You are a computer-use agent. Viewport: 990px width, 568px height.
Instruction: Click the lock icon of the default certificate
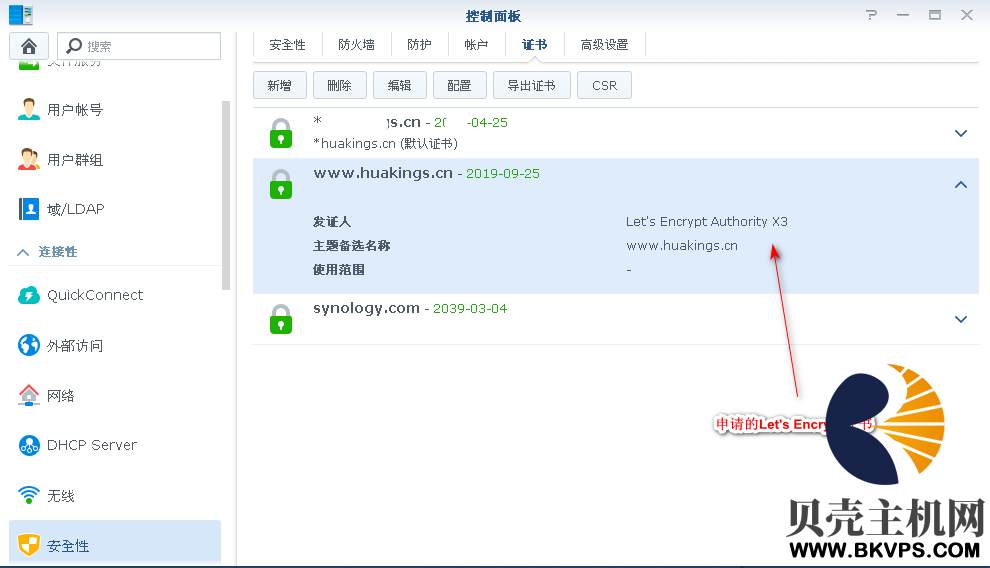click(281, 133)
